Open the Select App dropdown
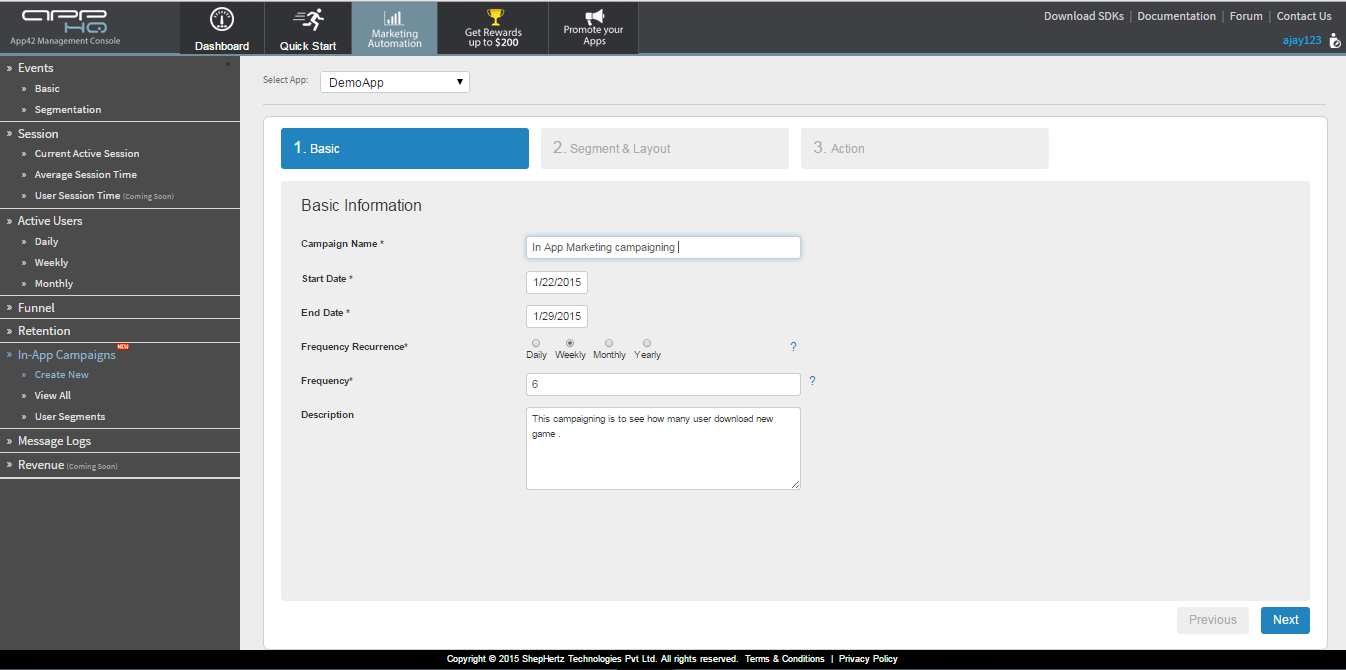 pos(395,82)
